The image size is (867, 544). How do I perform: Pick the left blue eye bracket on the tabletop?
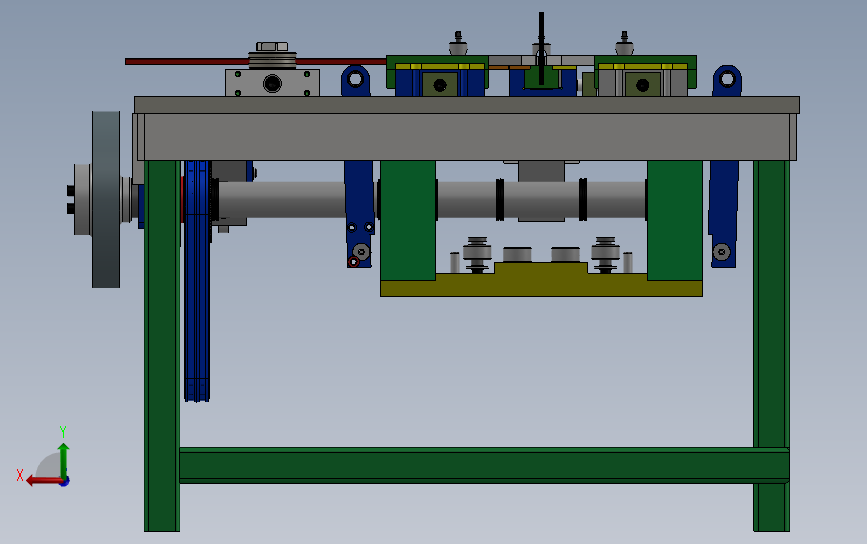tap(356, 81)
